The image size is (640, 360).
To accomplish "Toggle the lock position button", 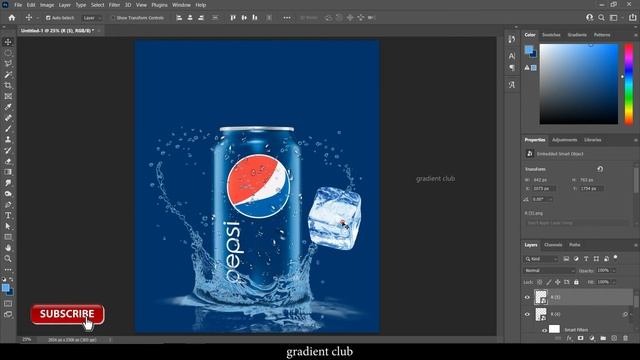I will pyautogui.click(x=558, y=282).
